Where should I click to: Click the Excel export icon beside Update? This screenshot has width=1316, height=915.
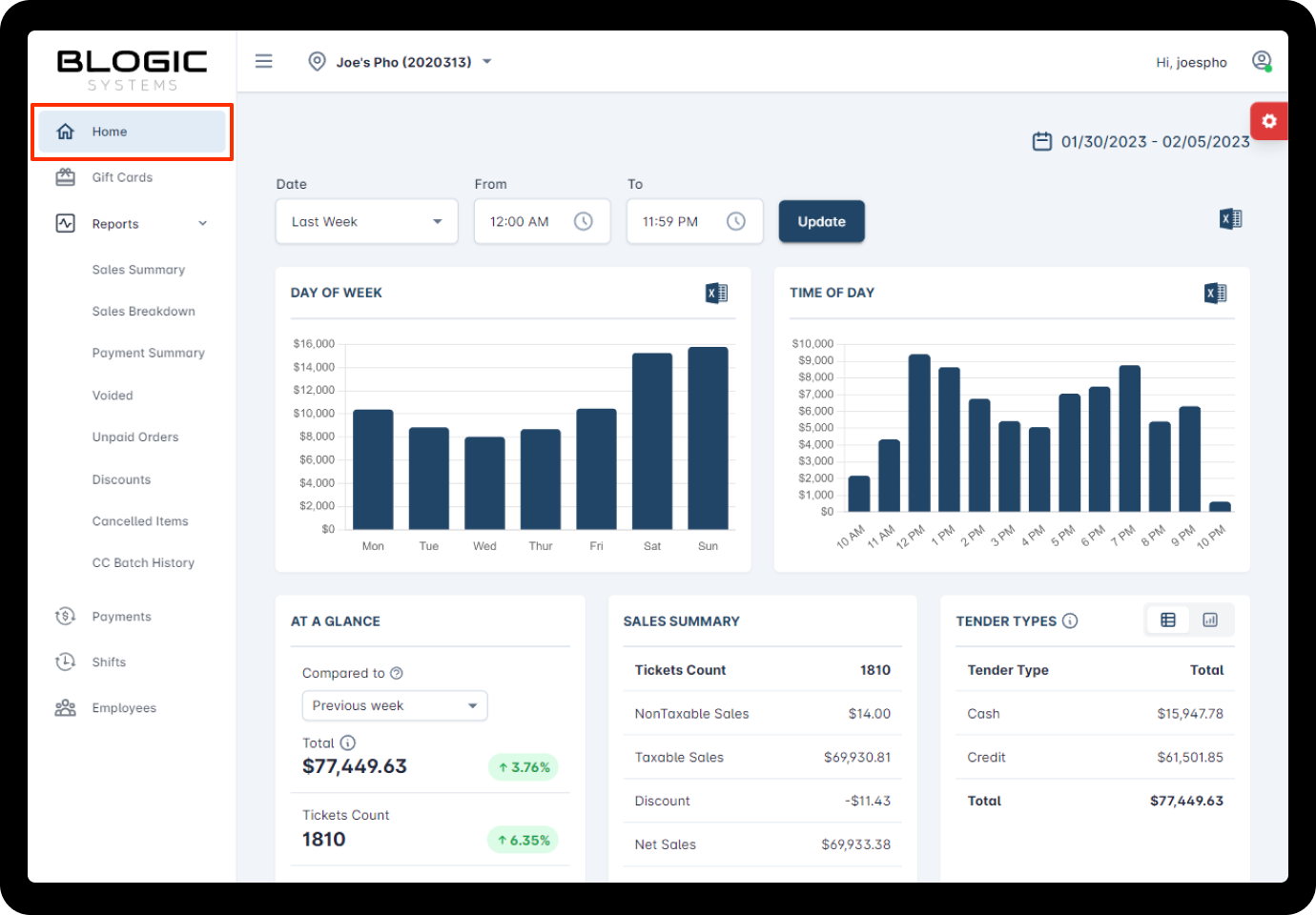click(x=1230, y=219)
